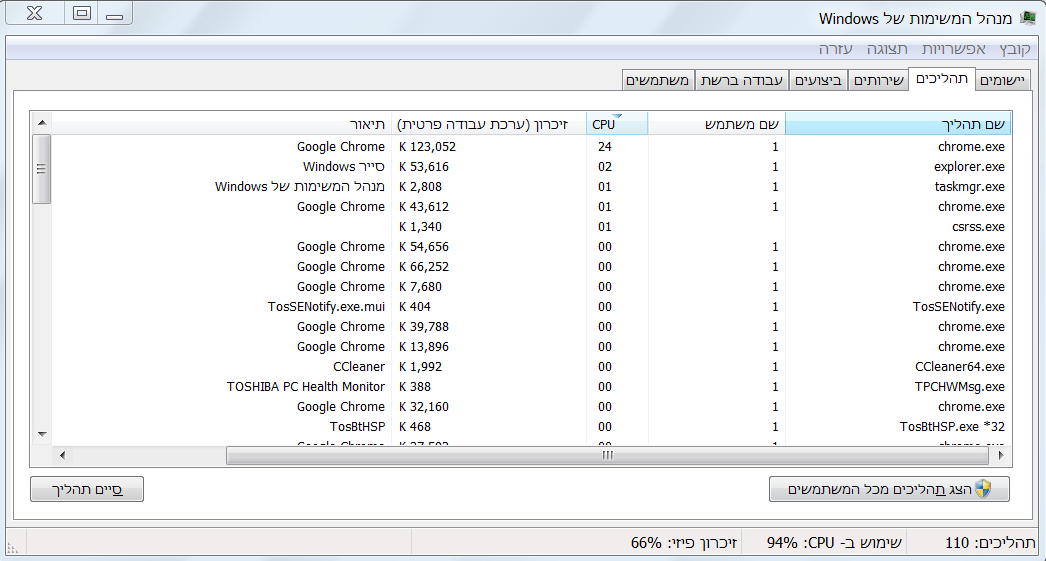Viewport: 1046px width, 561px height.
Task: Select the chrome.exe row using 24 CPU
Action: click(x=531, y=146)
